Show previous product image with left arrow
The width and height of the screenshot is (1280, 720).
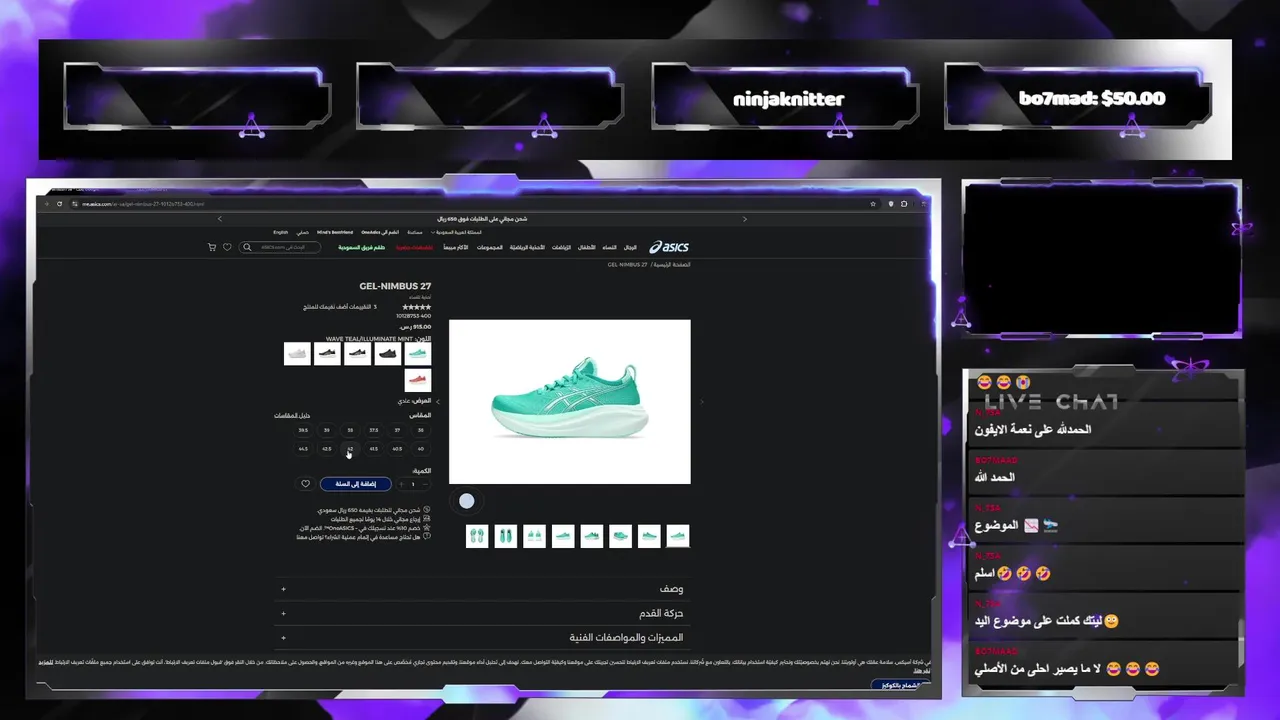pyautogui.click(x=438, y=402)
